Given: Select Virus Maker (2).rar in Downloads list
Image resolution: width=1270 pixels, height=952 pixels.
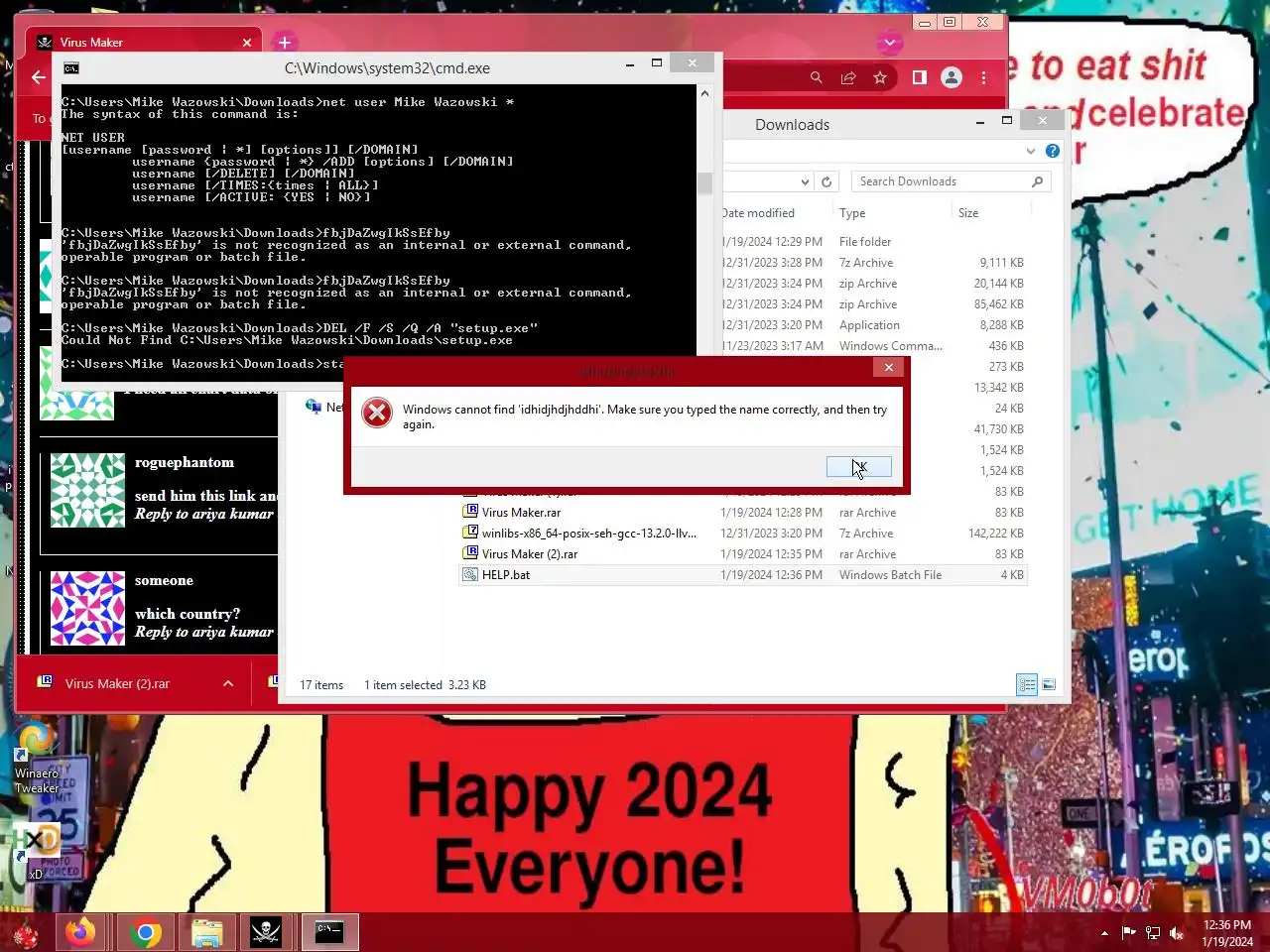Looking at the screenshot, I should tap(530, 554).
